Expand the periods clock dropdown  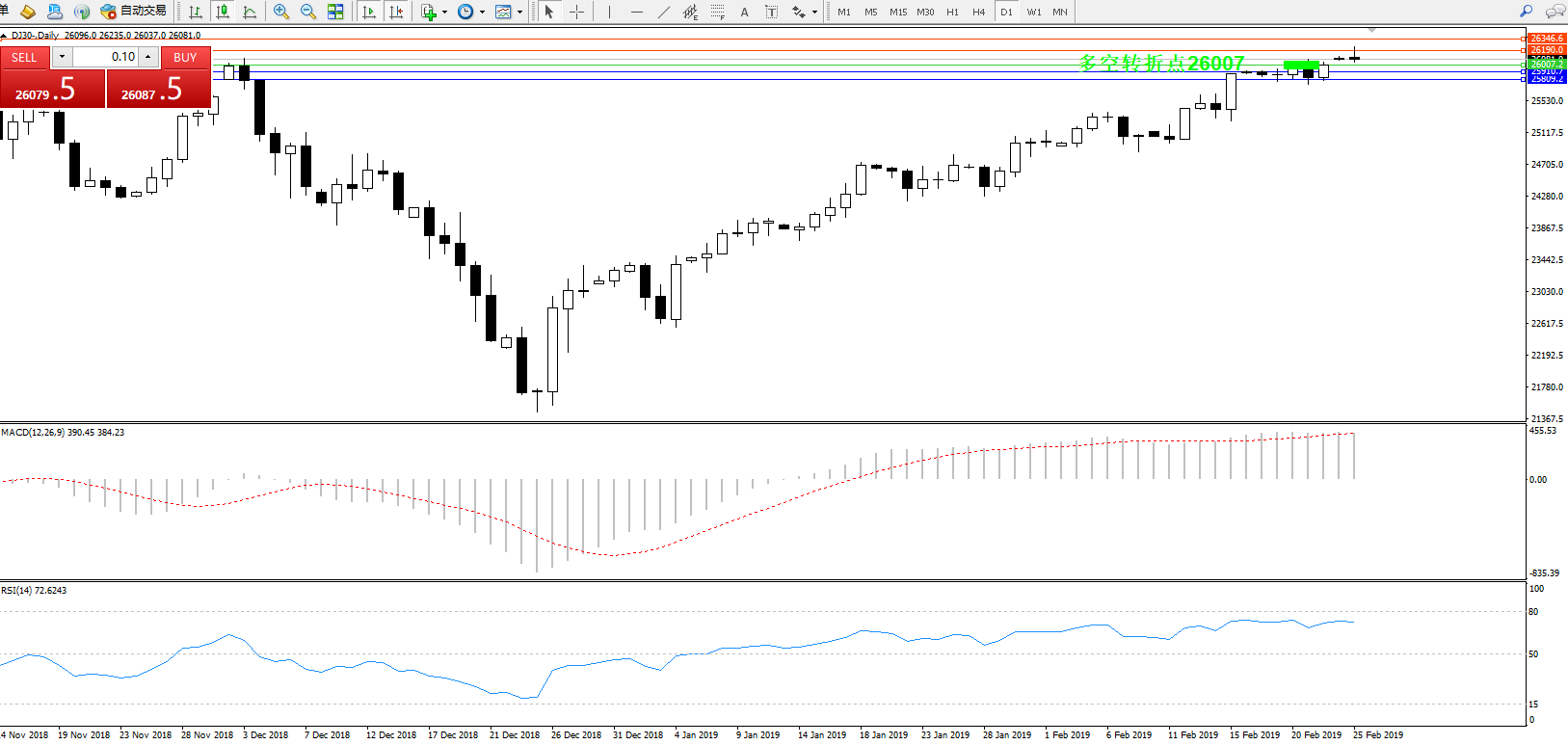click(x=482, y=13)
